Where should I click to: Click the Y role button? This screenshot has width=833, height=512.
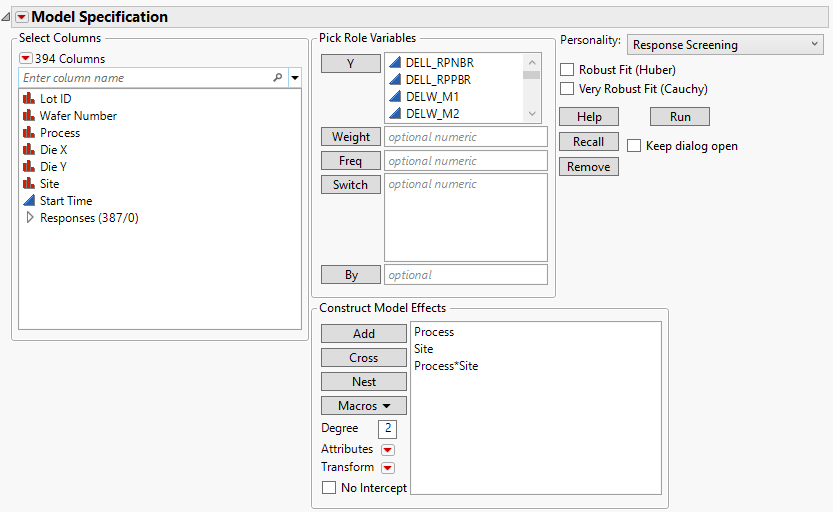point(351,64)
